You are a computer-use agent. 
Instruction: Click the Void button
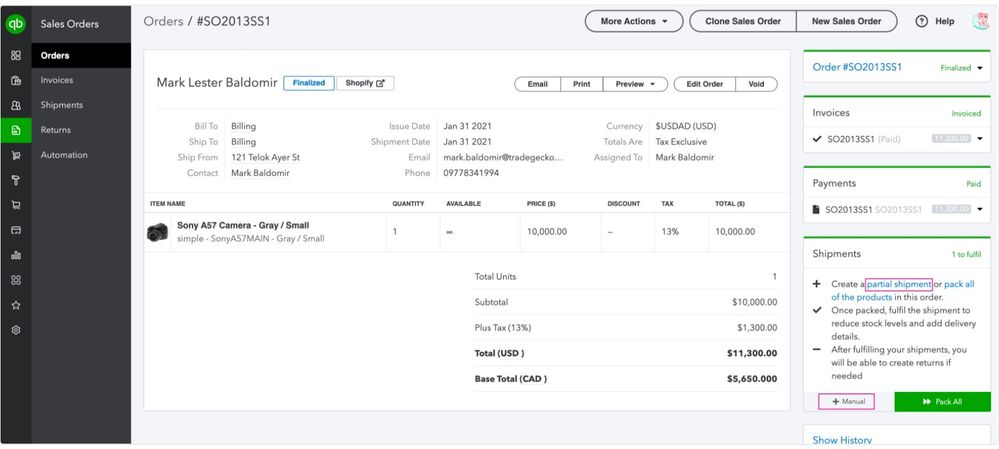coord(756,84)
